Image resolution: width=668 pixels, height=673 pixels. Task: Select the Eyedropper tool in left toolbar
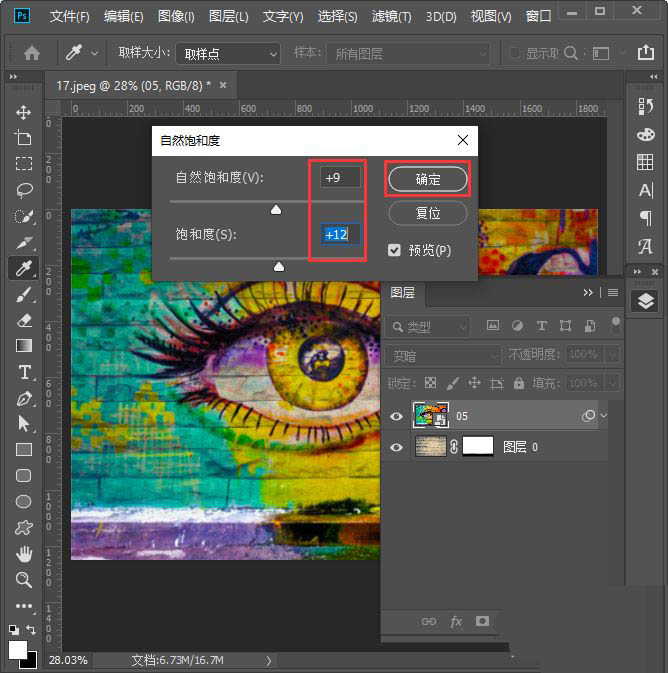point(24,268)
